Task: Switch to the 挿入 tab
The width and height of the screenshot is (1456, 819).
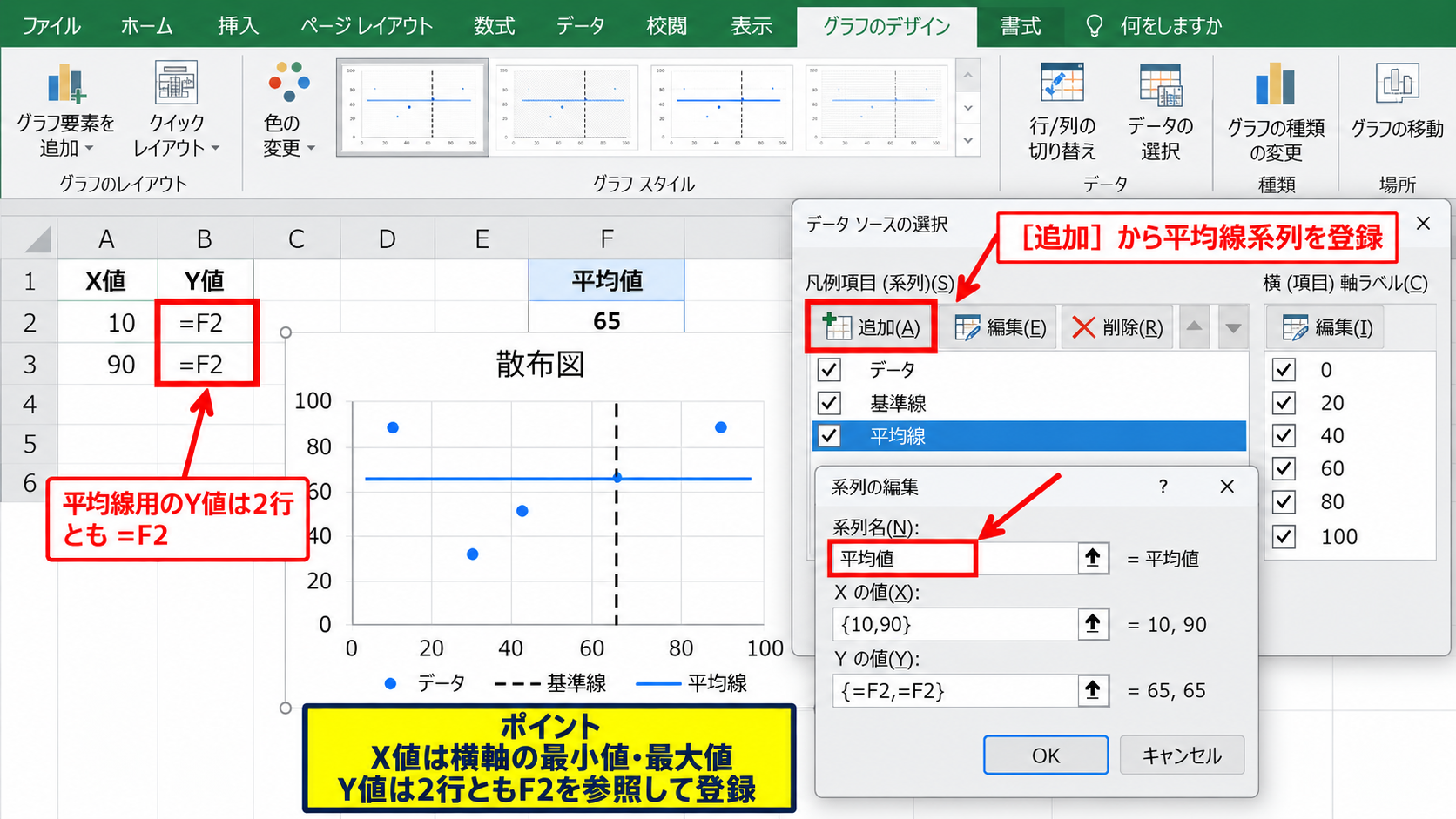Action: click(237, 25)
